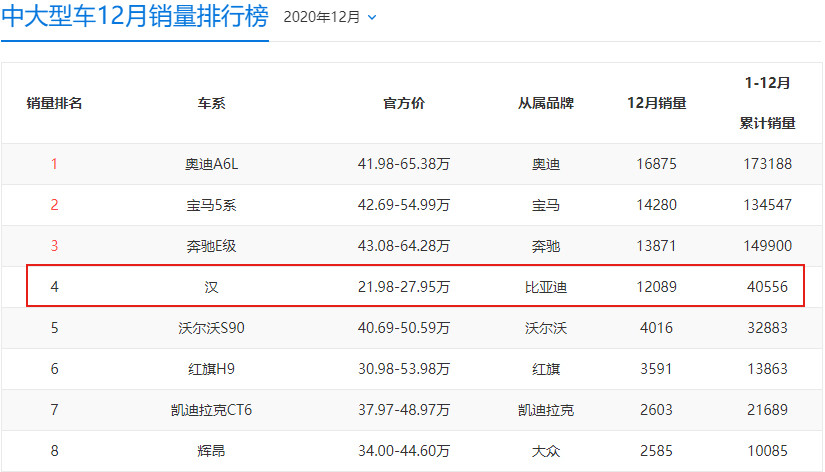
Task: Click rank number 5 for 沃尔沃S90
Action: tap(54, 328)
